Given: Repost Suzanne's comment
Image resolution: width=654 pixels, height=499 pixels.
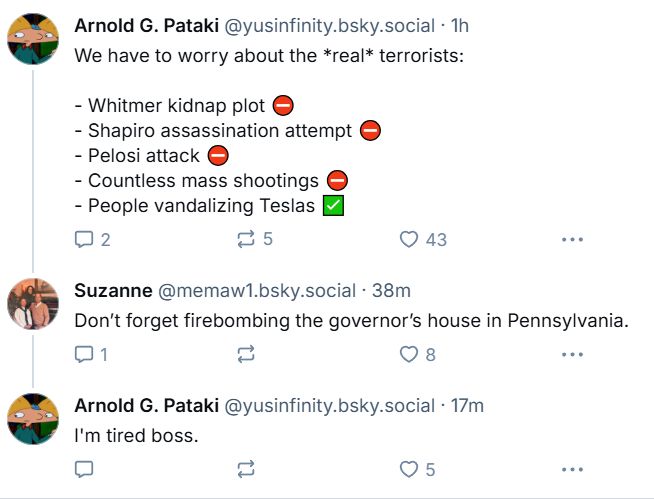Looking at the screenshot, I should point(246,355).
